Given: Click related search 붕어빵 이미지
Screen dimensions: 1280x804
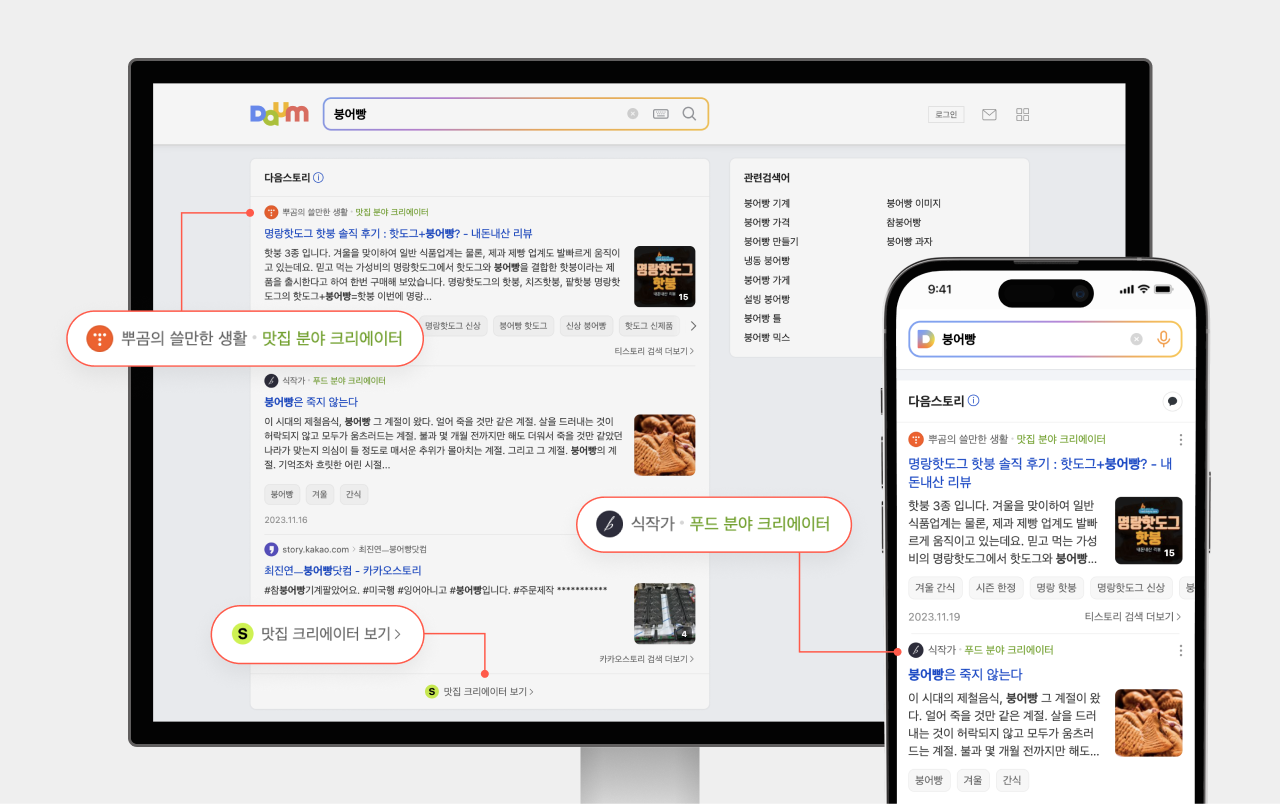Looking at the screenshot, I should [x=914, y=204].
